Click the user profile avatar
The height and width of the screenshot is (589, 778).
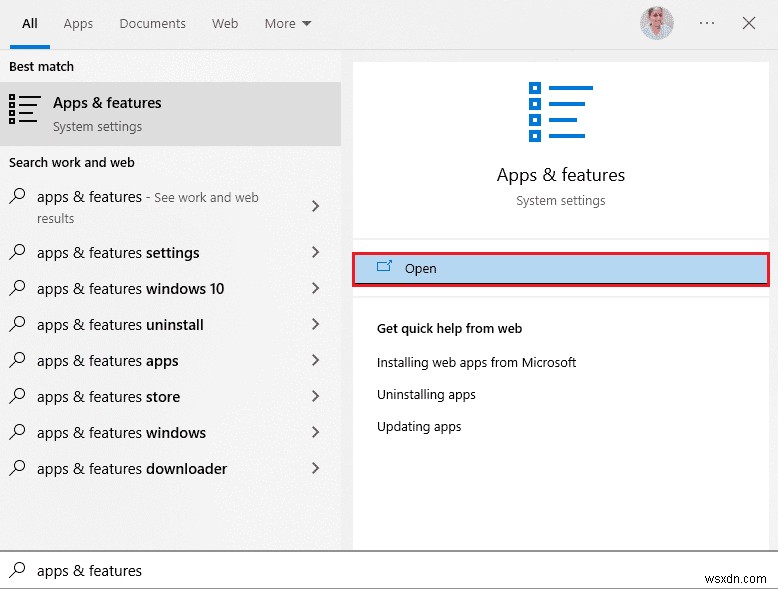click(x=656, y=23)
